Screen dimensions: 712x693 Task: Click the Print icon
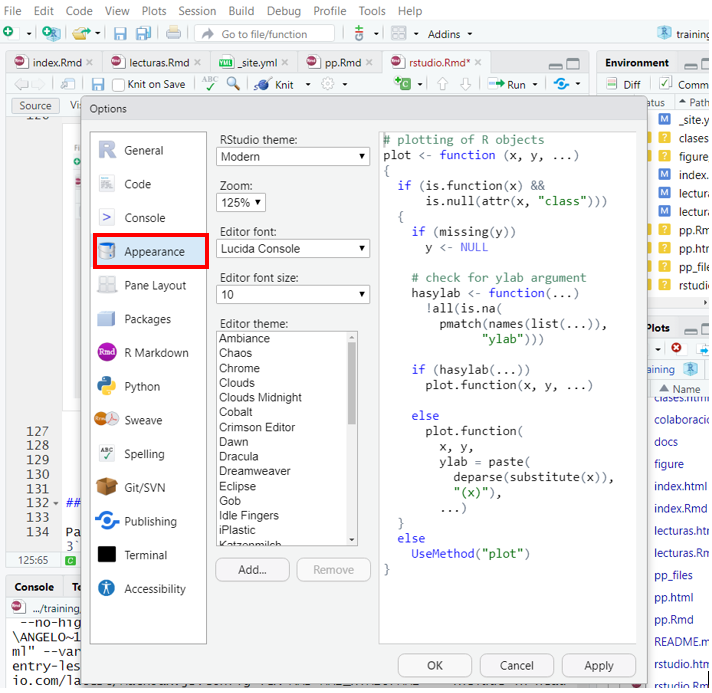173,33
